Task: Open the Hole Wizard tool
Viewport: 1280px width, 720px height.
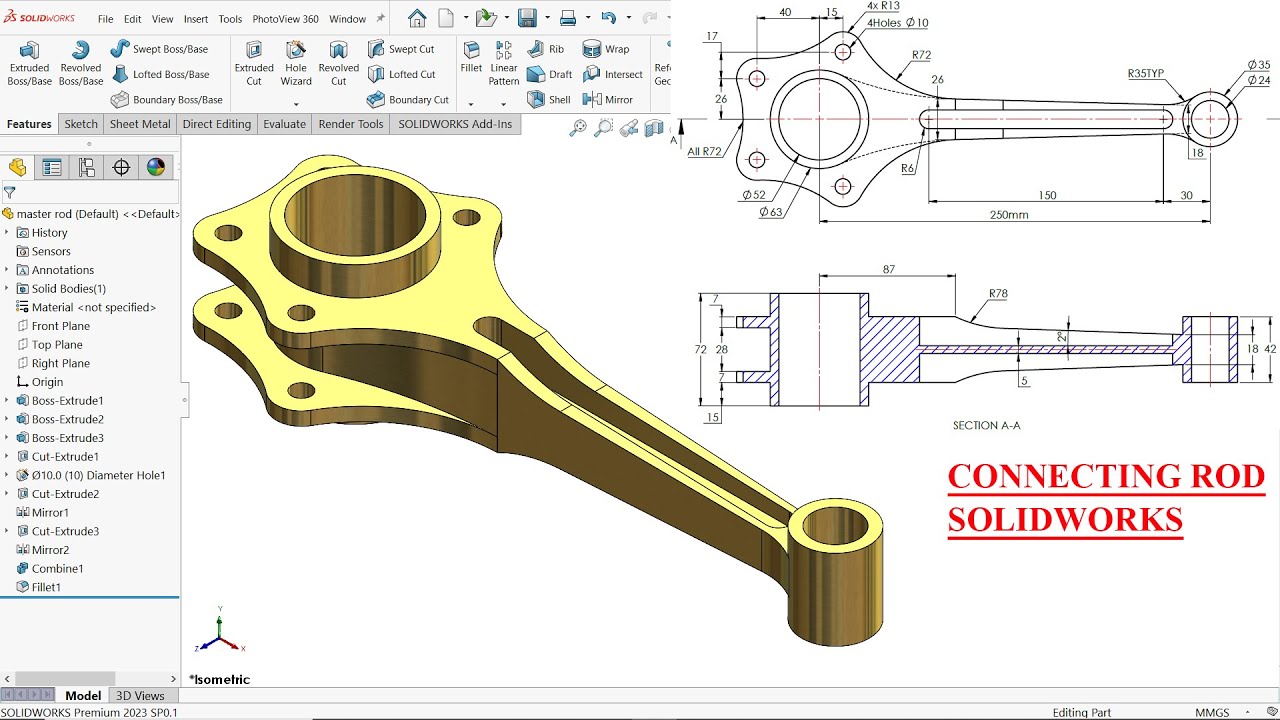Action: [x=296, y=63]
